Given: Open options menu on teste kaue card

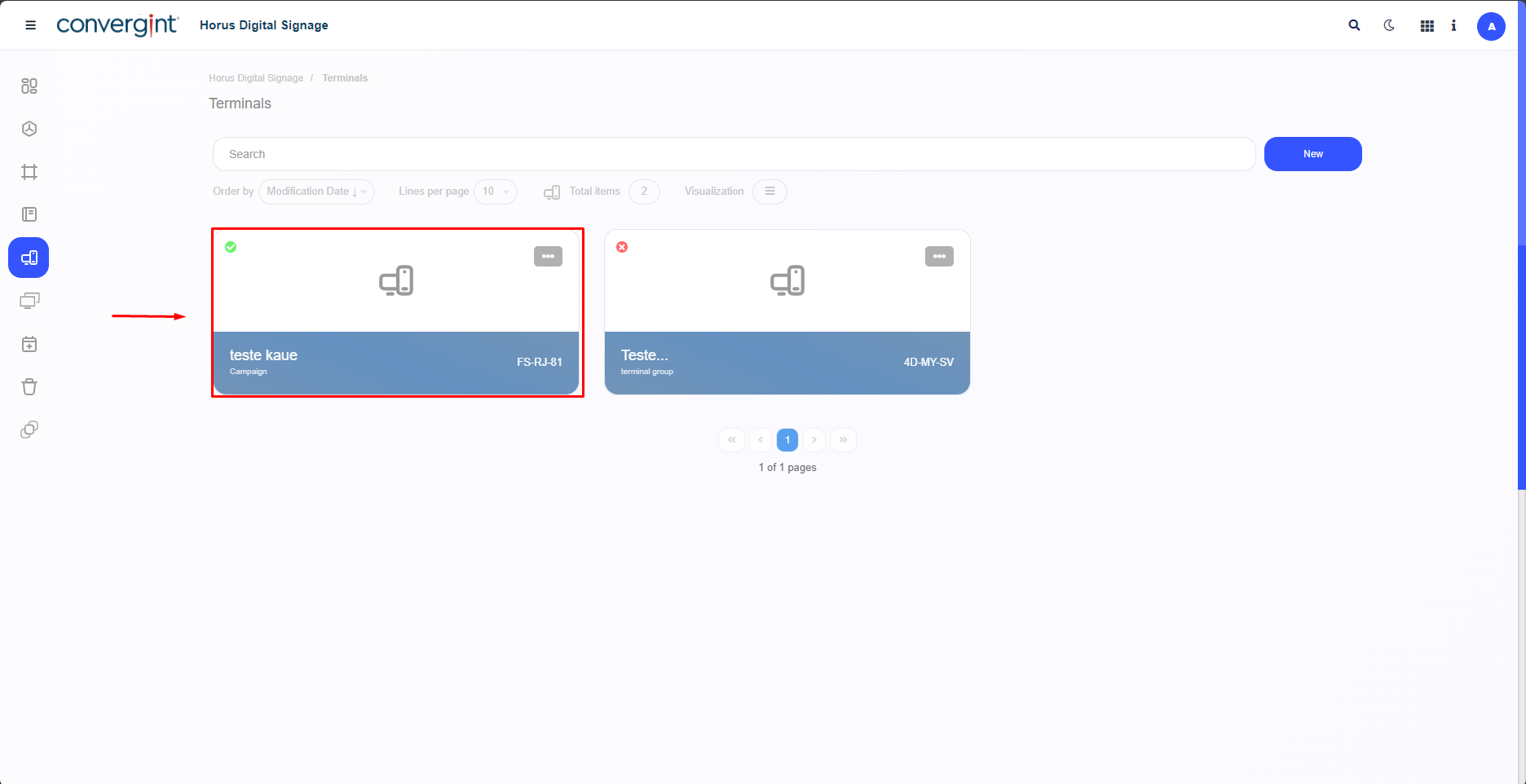Looking at the screenshot, I should (x=548, y=256).
